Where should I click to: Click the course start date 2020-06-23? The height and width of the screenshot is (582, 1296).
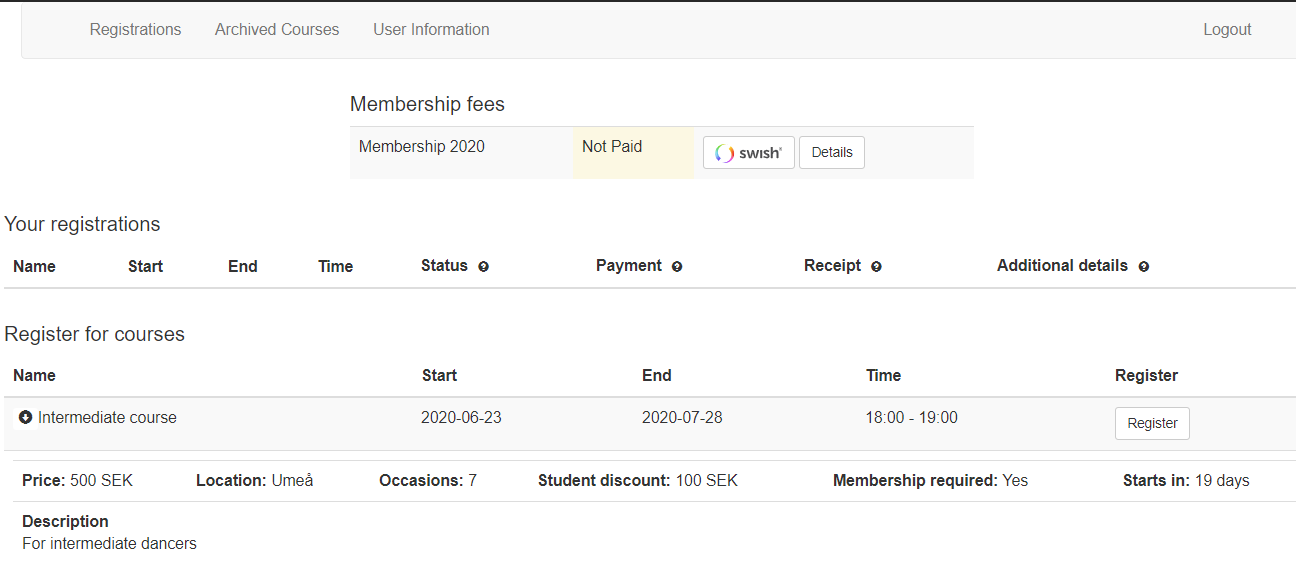pos(461,418)
